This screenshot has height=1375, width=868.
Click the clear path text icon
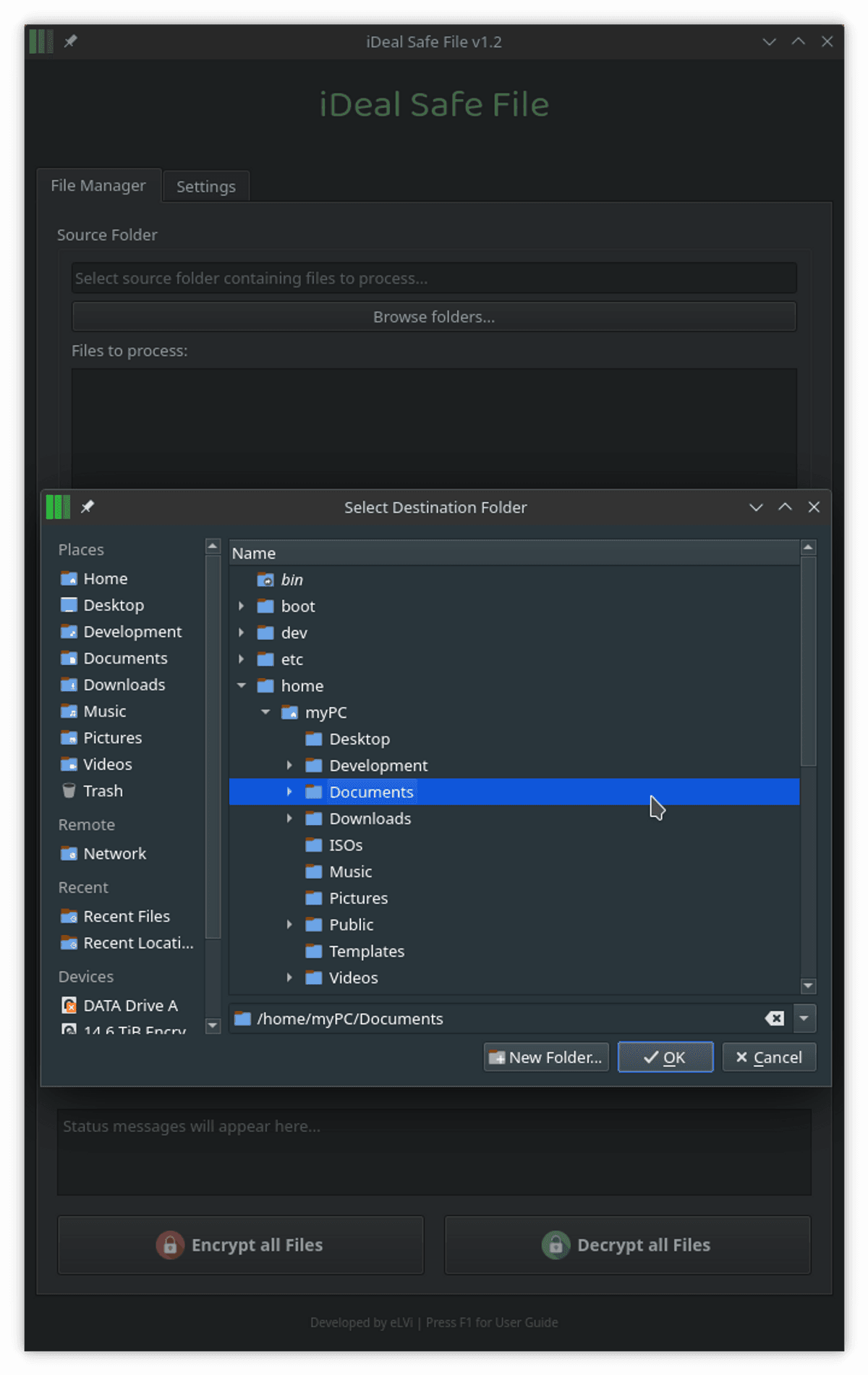click(x=774, y=1019)
